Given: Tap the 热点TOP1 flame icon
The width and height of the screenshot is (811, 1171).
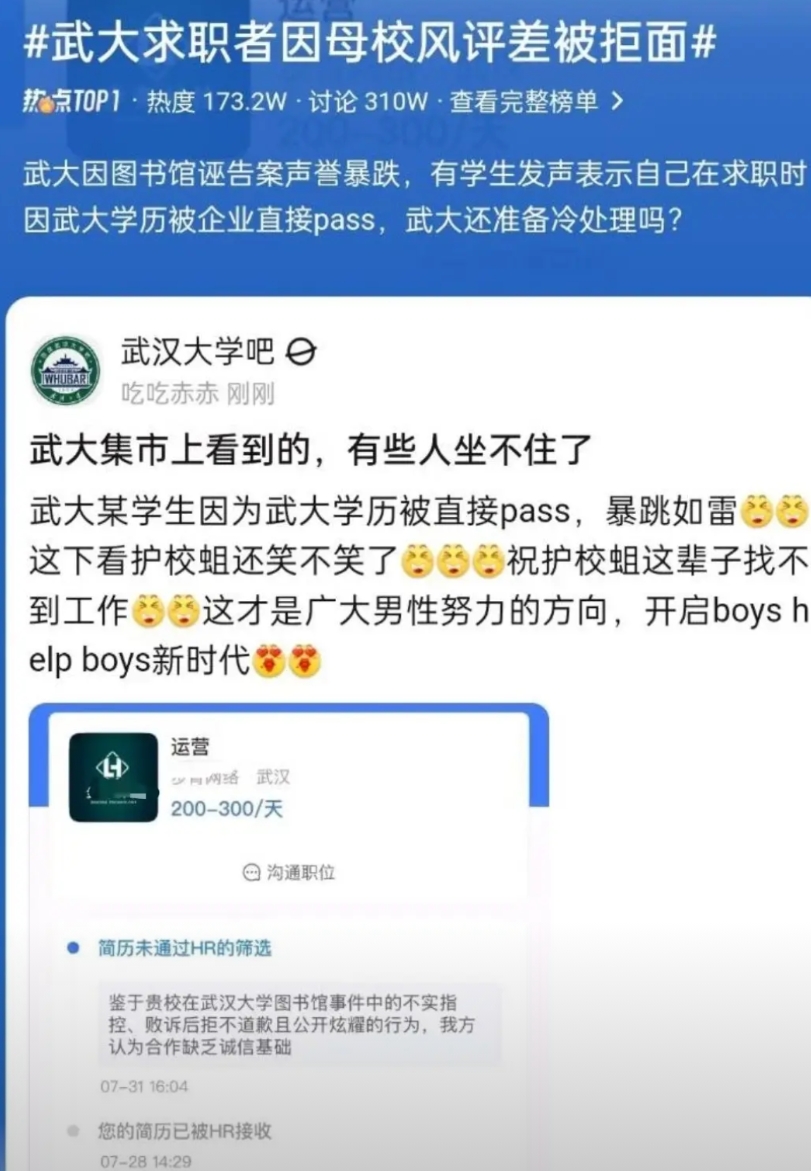Looking at the screenshot, I should click(46, 103).
